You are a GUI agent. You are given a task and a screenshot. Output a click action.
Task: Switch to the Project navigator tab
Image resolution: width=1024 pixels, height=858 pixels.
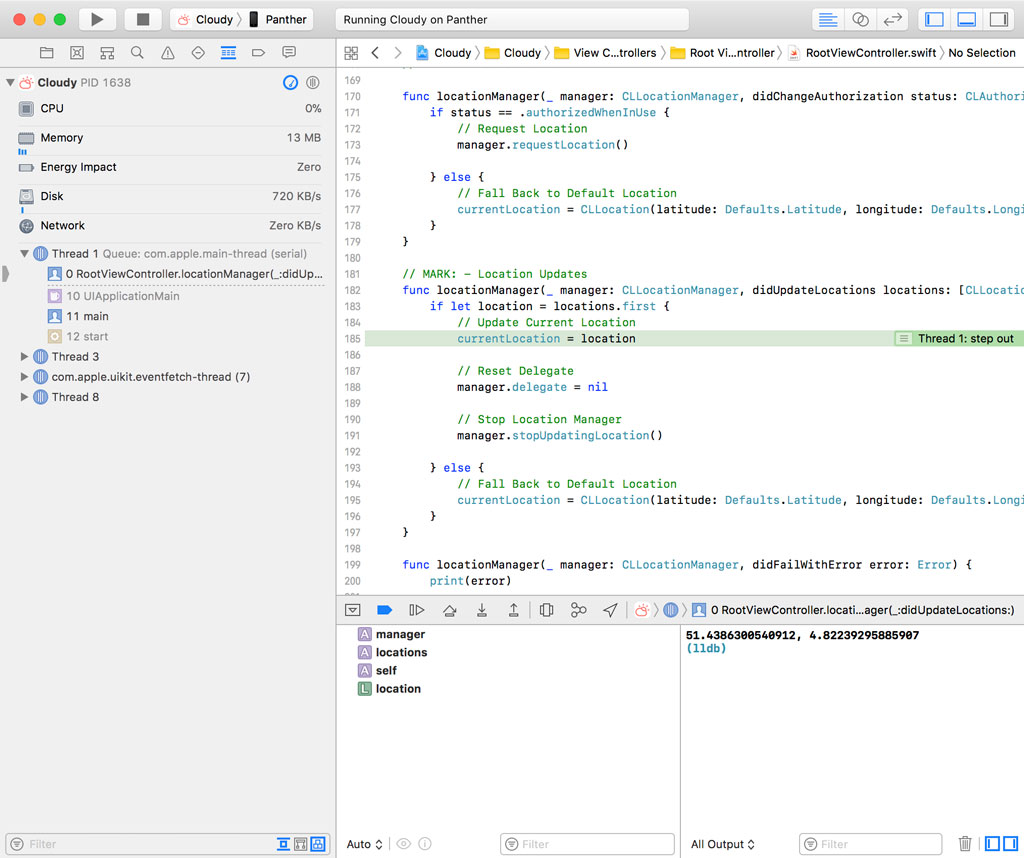tap(46, 52)
